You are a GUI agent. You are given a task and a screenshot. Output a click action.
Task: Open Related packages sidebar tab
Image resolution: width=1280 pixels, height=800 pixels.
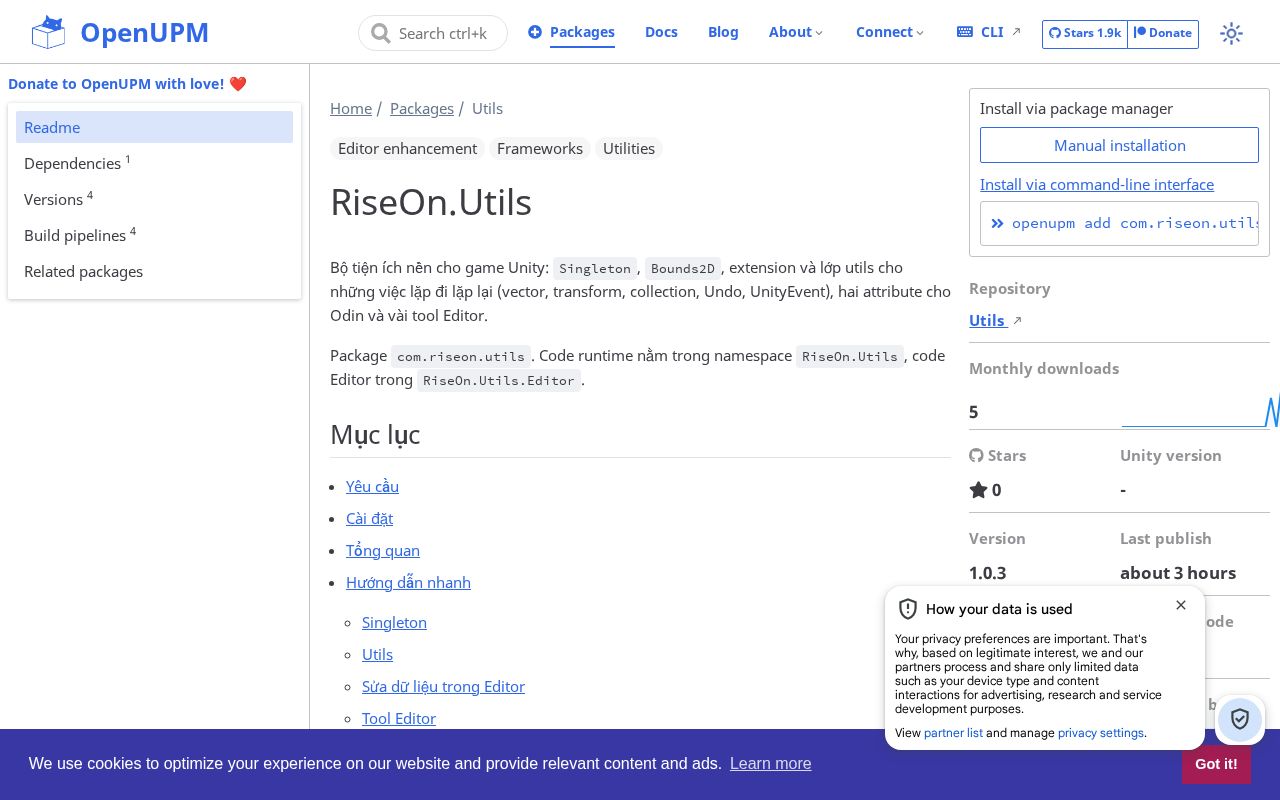pos(154,271)
